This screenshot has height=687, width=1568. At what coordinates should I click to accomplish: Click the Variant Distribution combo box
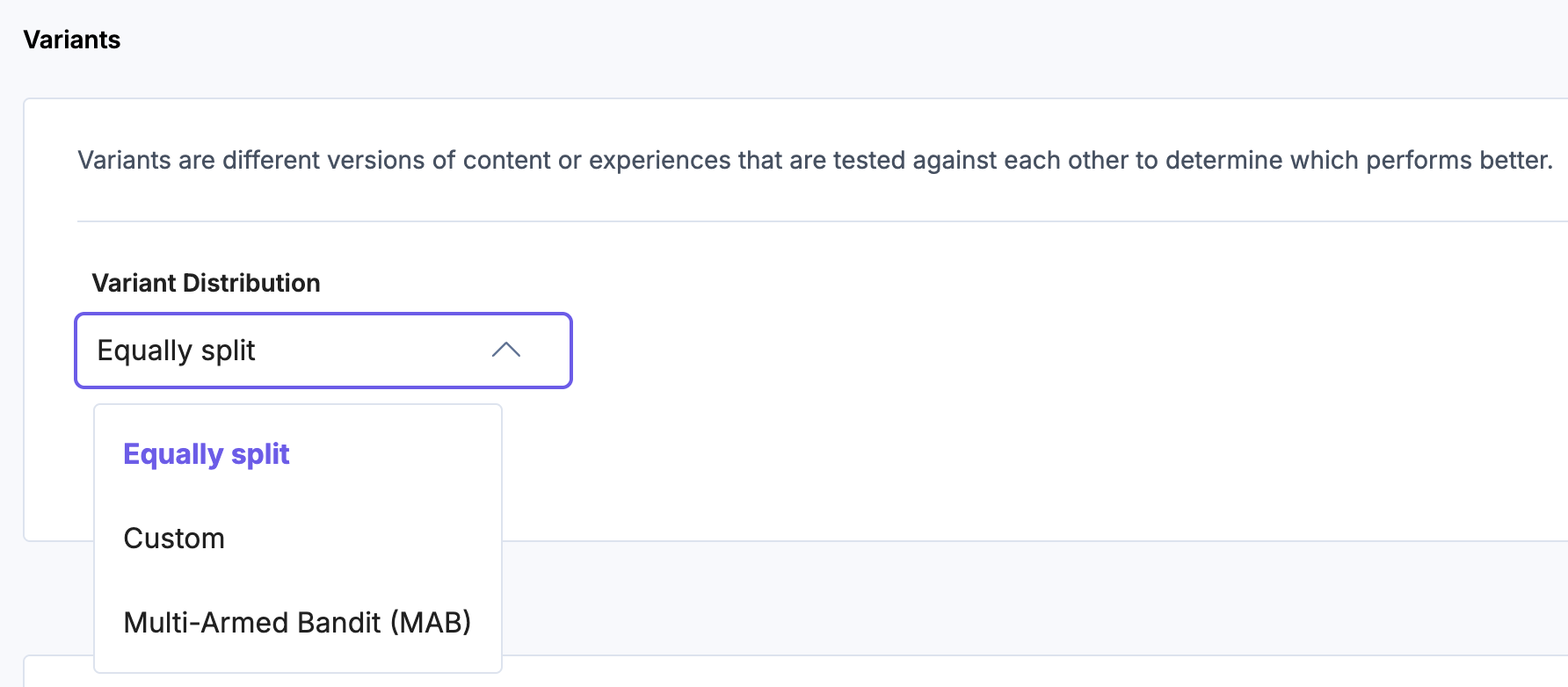pos(323,351)
